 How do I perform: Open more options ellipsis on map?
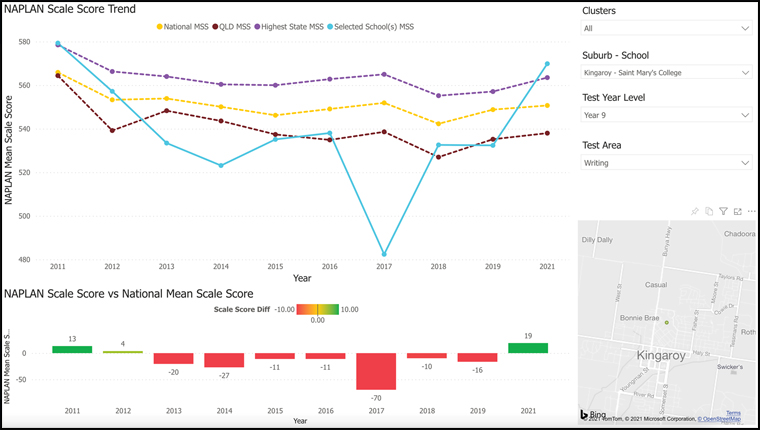click(x=750, y=211)
